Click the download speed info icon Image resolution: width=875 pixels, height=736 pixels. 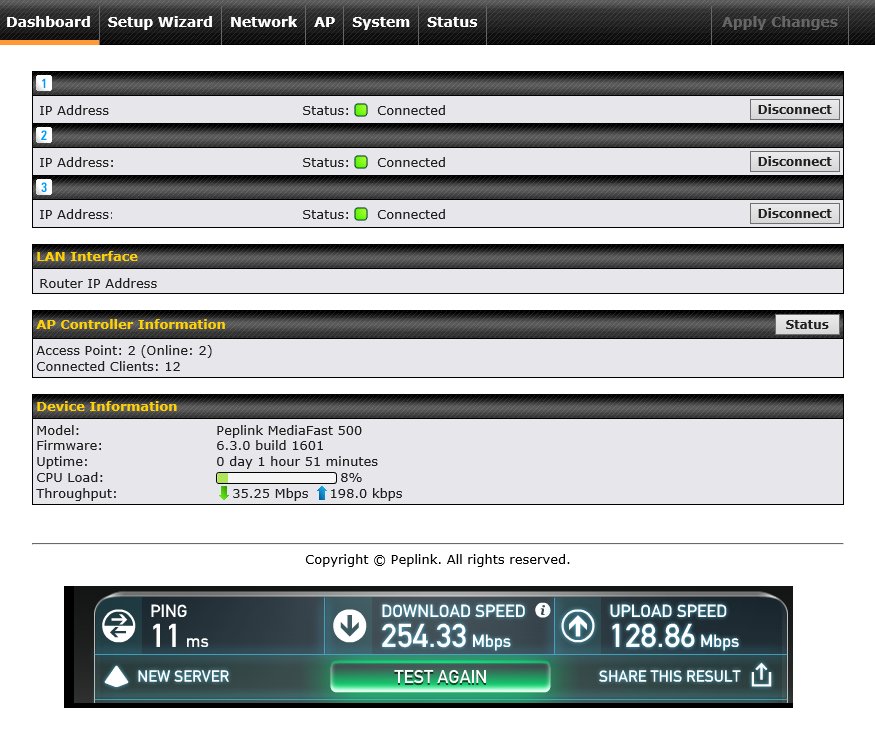[542, 610]
